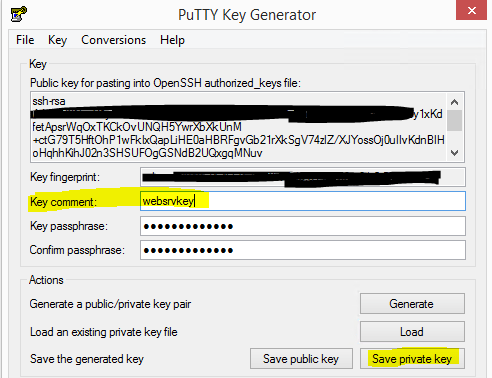Open the File menu

coord(25,40)
